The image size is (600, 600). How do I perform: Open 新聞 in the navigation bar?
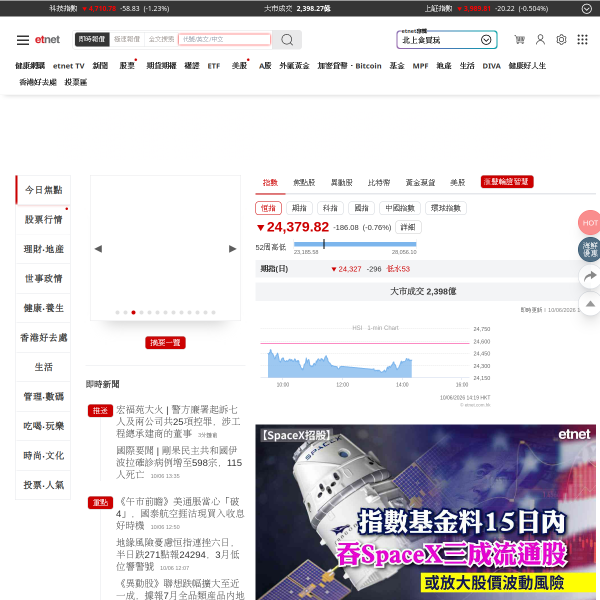[x=100, y=66]
